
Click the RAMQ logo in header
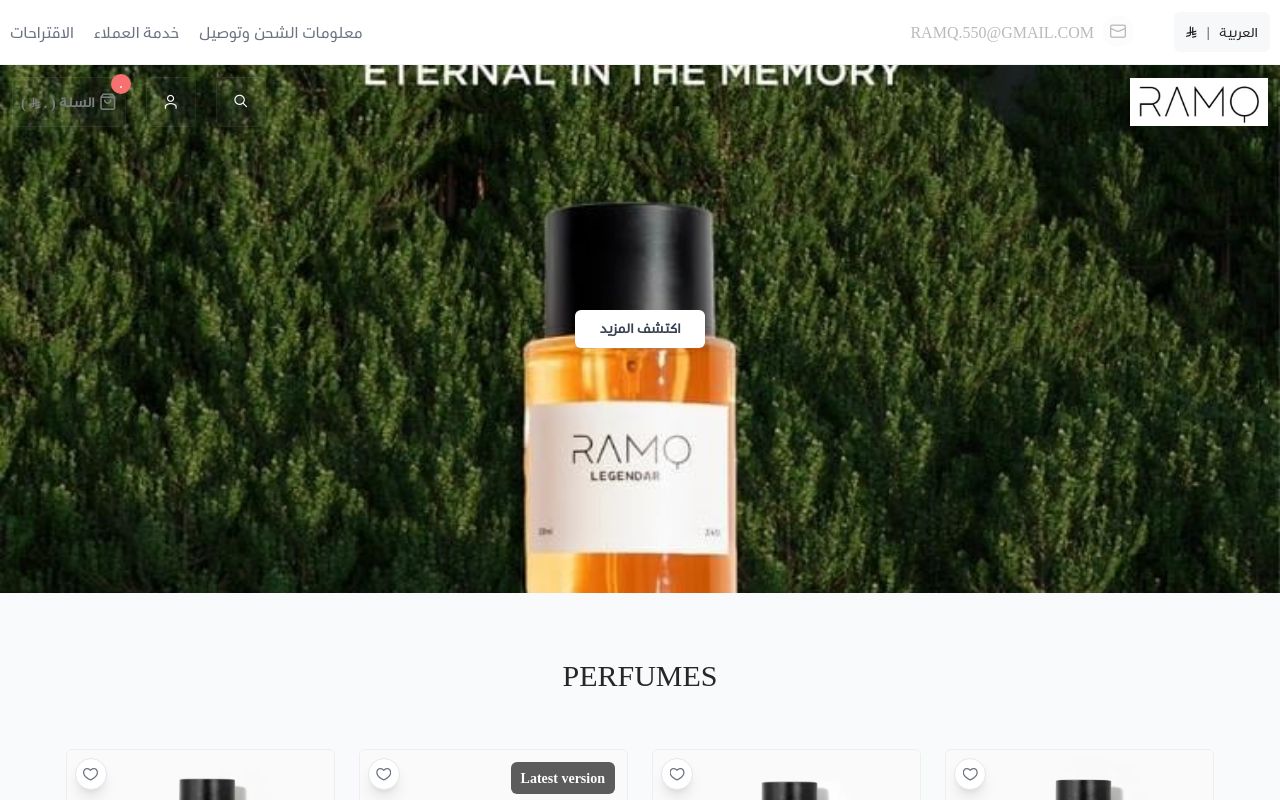click(x=1199, y=102)
